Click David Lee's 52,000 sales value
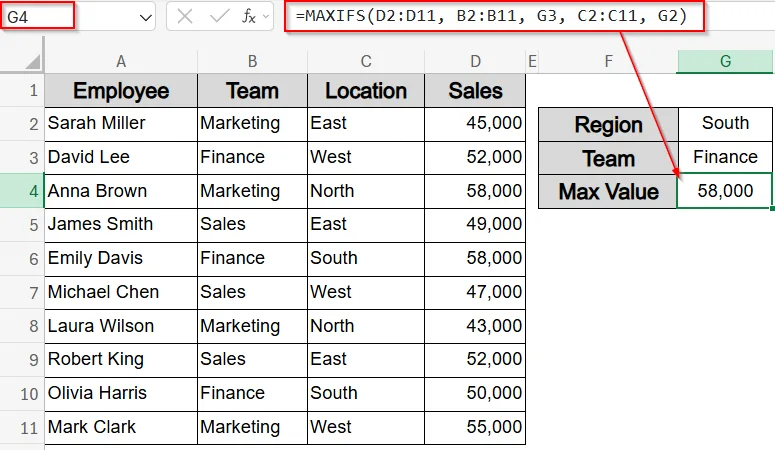This screenshot has height=450, width=775. [x=475, y=157]
